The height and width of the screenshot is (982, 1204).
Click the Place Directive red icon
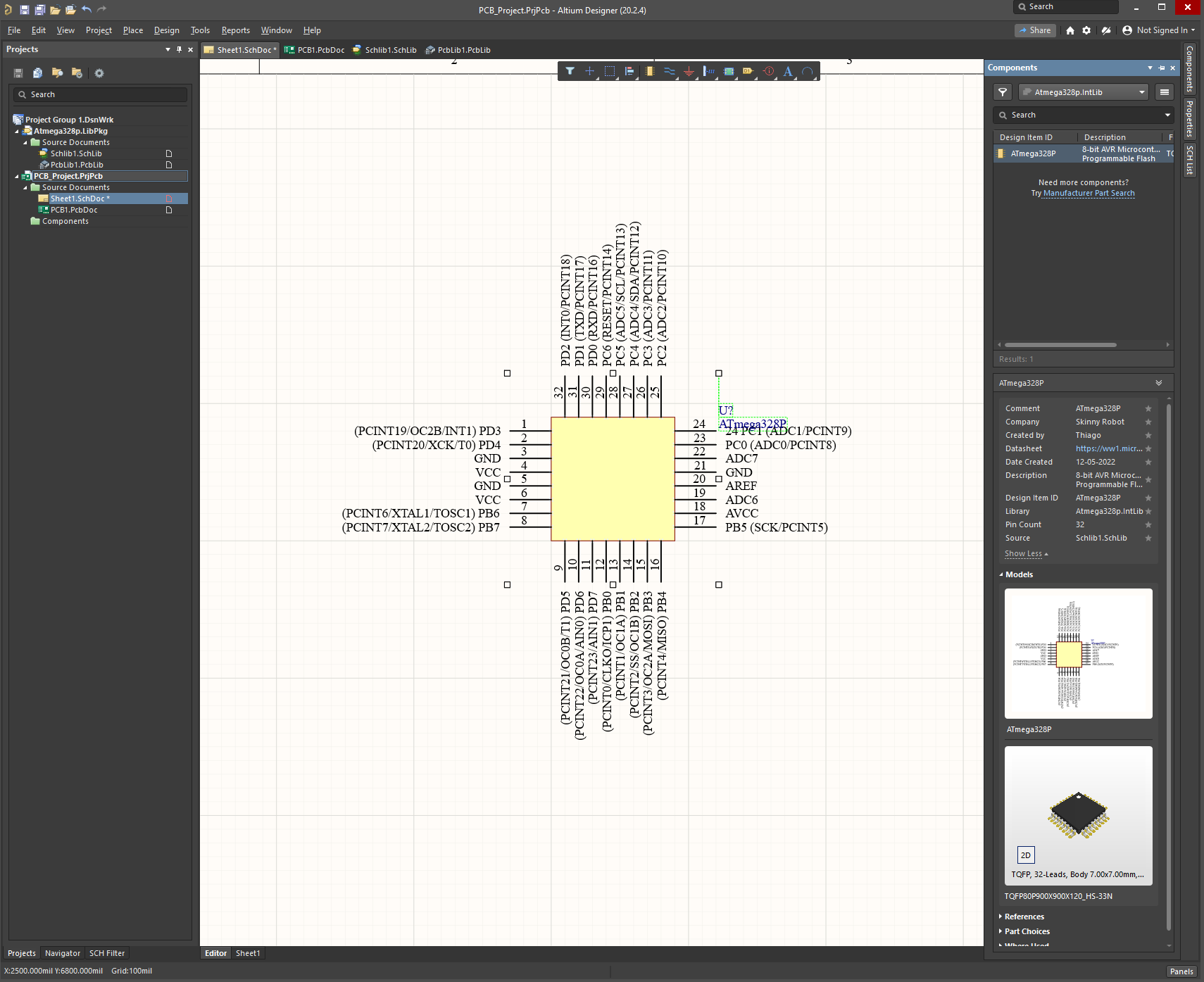768,71
